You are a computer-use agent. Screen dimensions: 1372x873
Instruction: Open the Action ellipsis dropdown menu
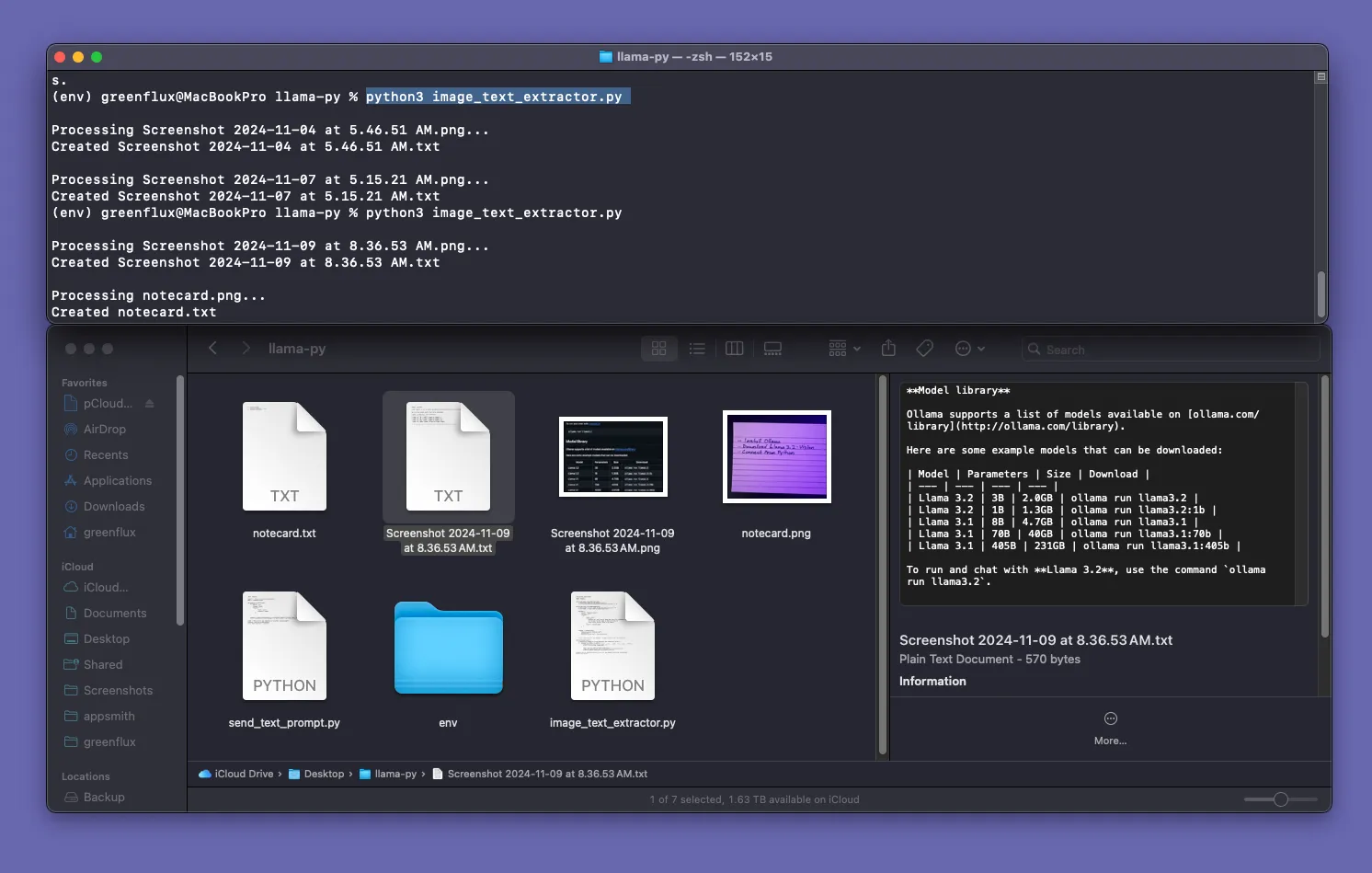click(x=969, y=349)
